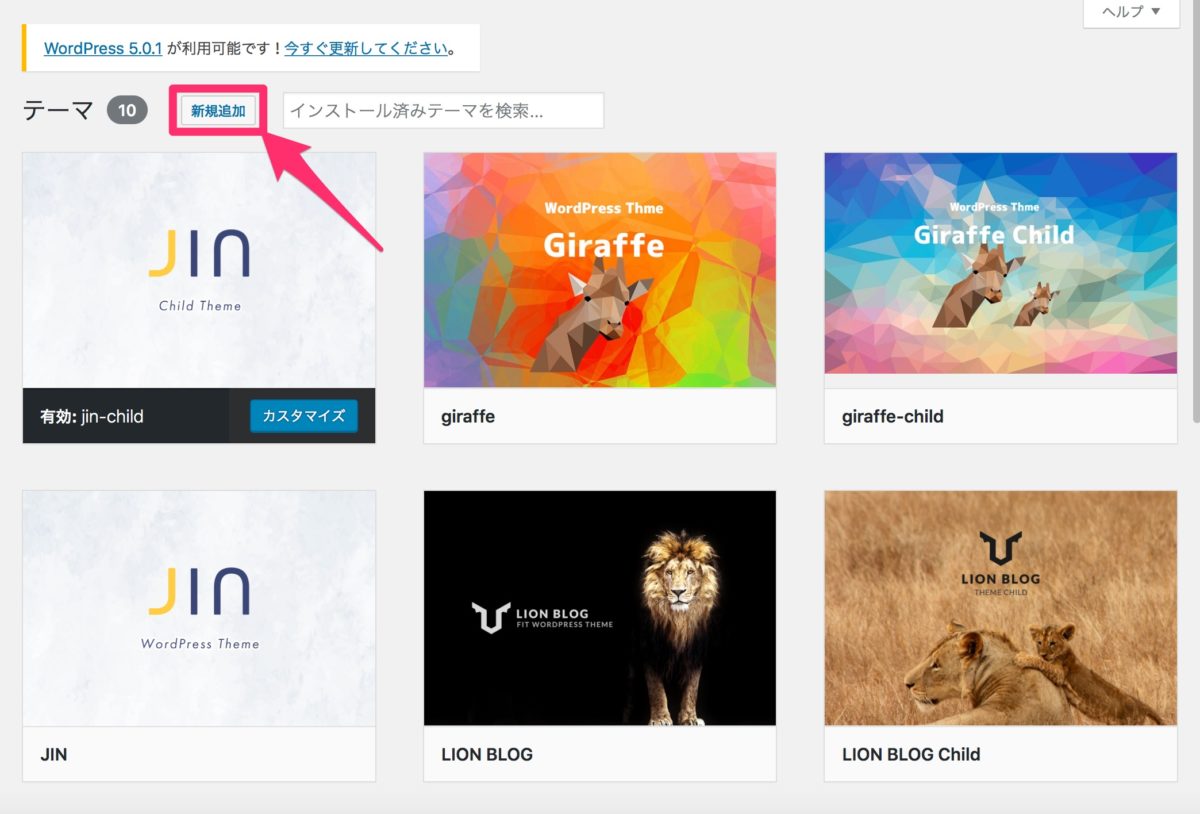Click the テーマ page heading
The width and height of the screenshot is (1200, 814).
pos(58,111)
